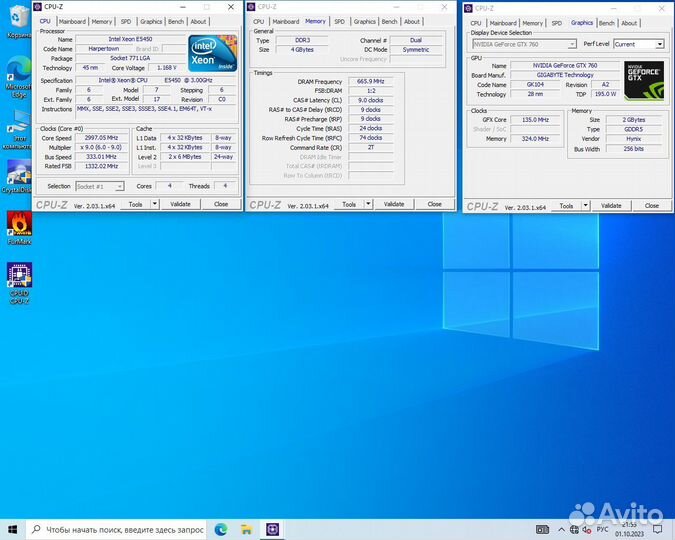Image resolution: width=675 pixels, height=540 pixels.
Task: Open the SPD tab in middle CPU-Z window
Action: [340, 22]
